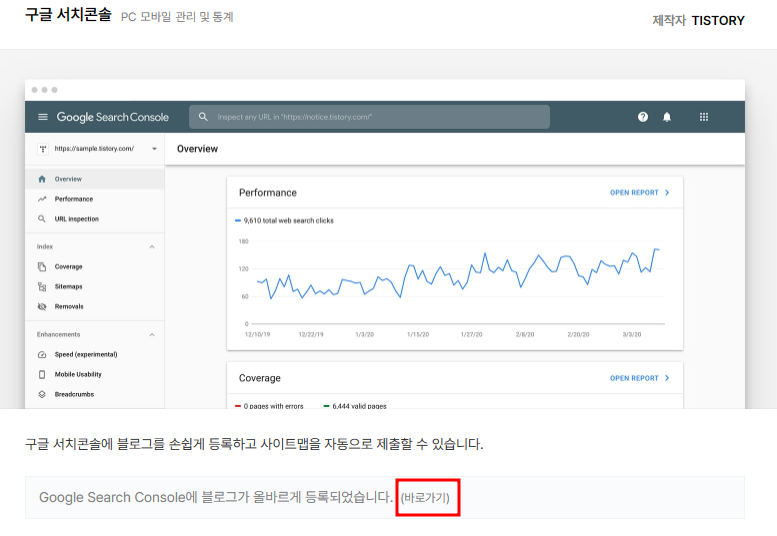
Task: Open the property selector dropdown arrow
Action: point(154,149)
